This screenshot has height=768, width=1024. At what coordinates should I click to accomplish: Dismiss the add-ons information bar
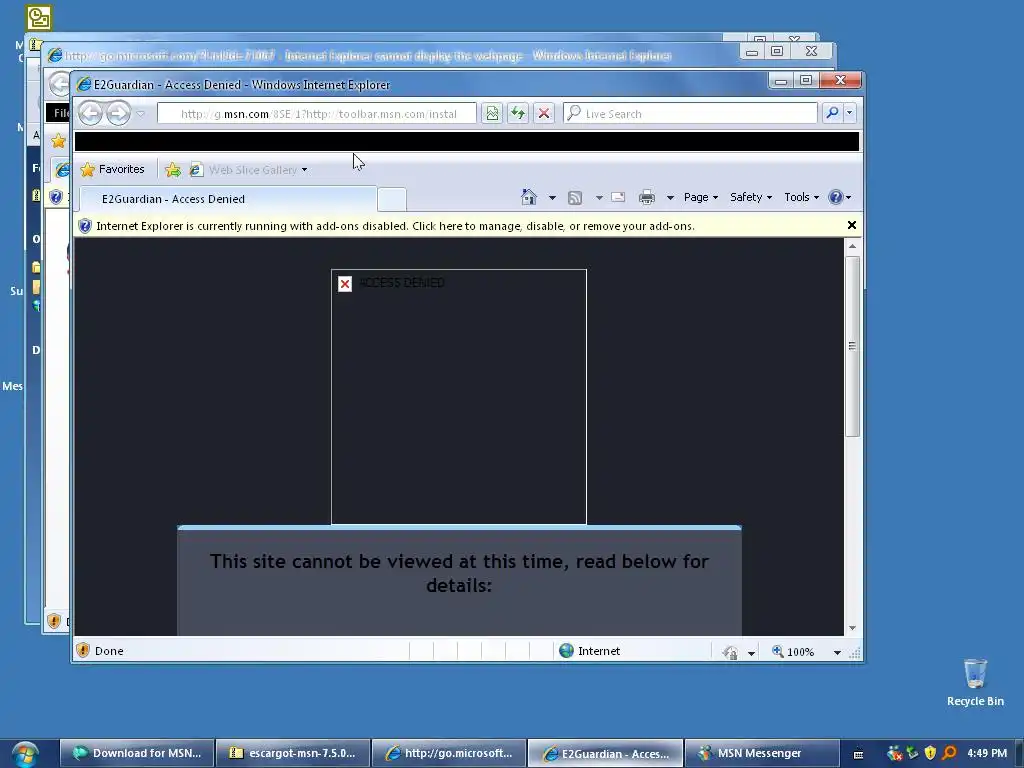point(852,225)
